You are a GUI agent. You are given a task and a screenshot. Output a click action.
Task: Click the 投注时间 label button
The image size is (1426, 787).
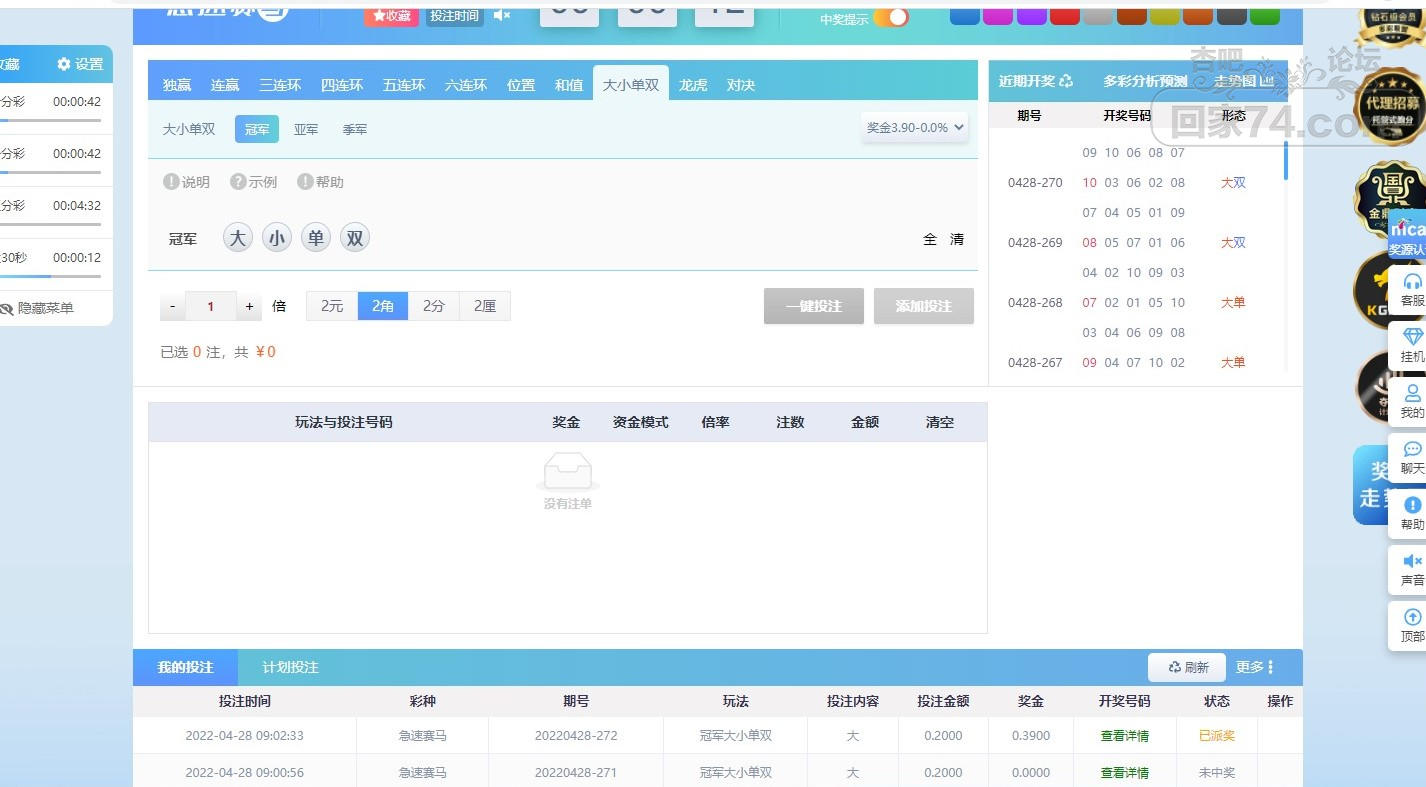tap(455, 15)
